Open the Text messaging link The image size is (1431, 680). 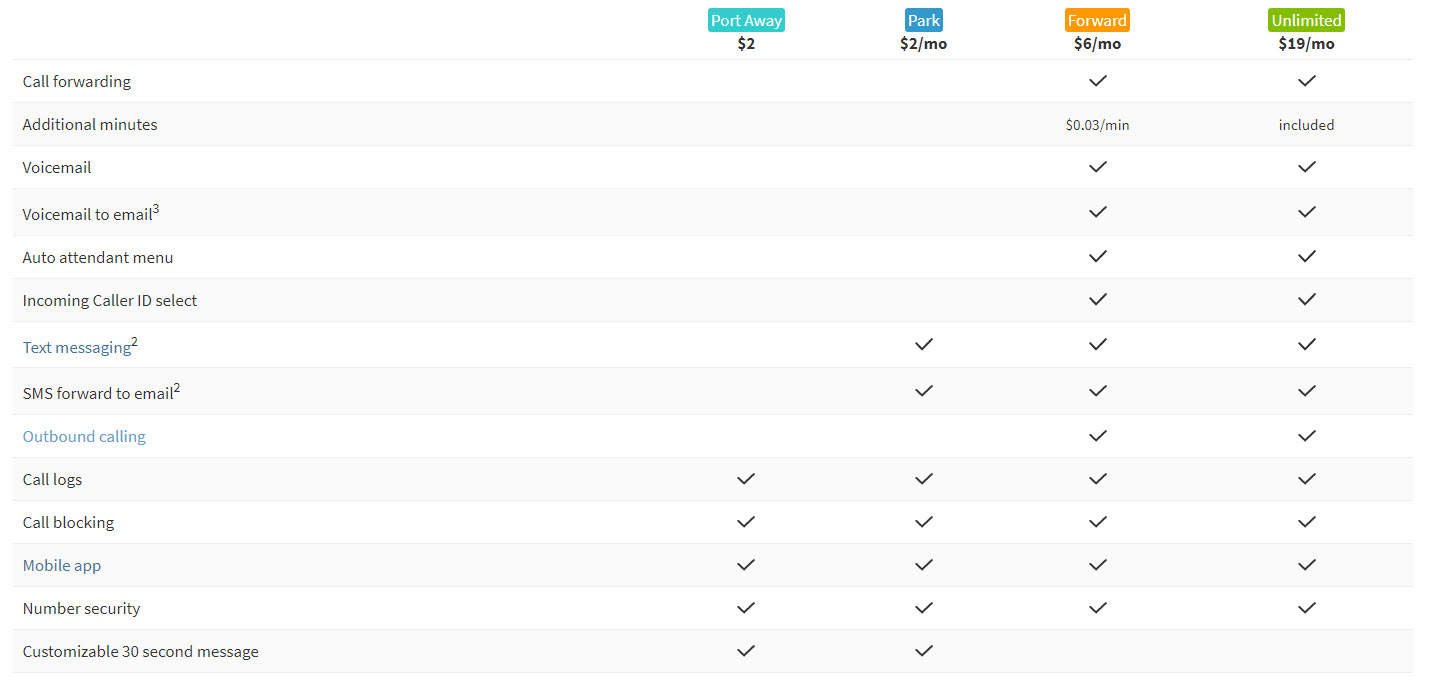click(x=74, y=346)
